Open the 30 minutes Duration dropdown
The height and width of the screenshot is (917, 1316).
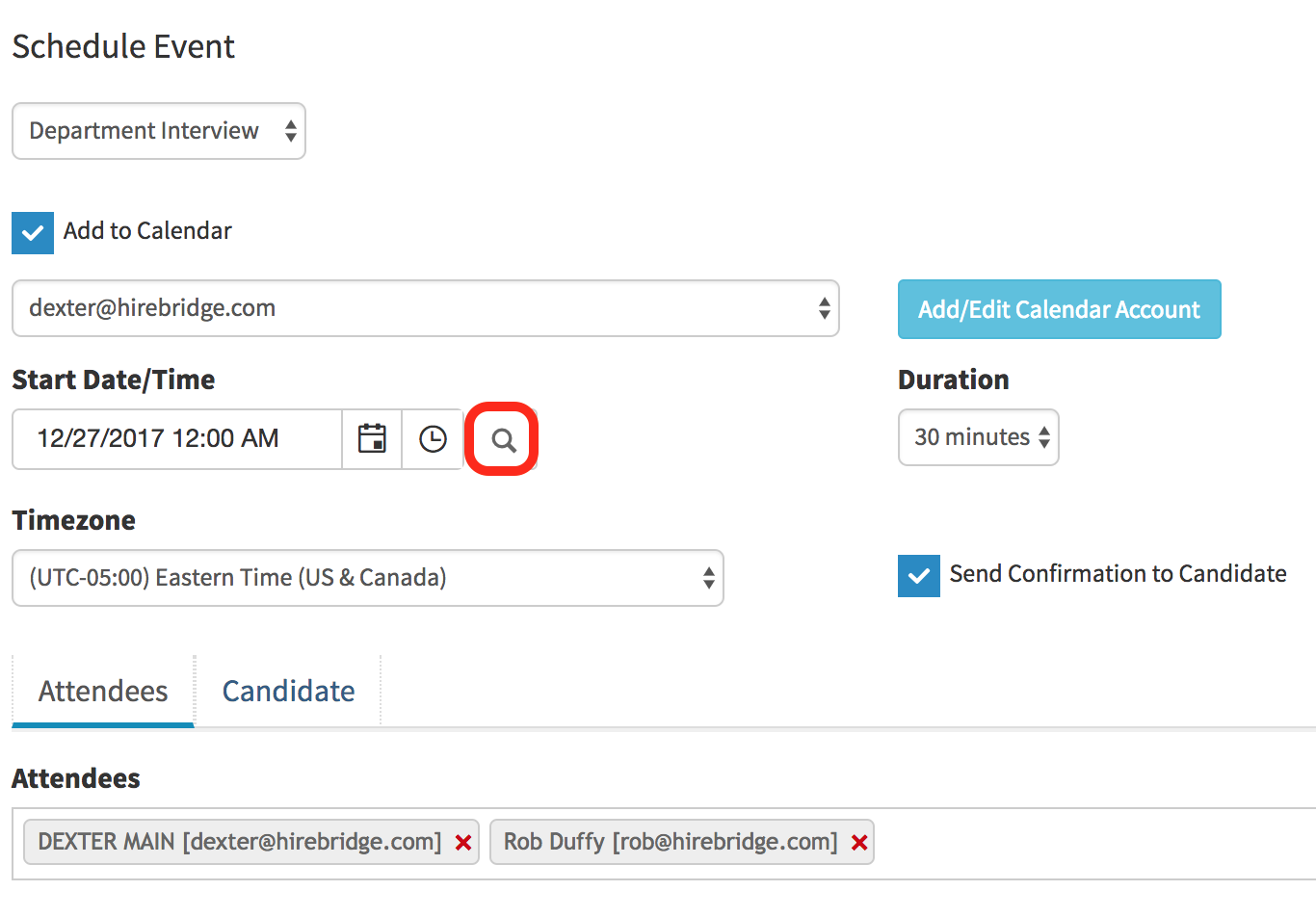coord(978,437)
